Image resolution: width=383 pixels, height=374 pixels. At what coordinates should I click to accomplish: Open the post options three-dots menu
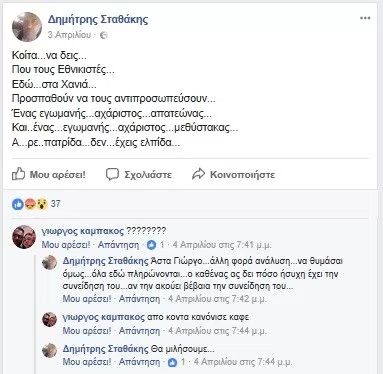(365, 18)
